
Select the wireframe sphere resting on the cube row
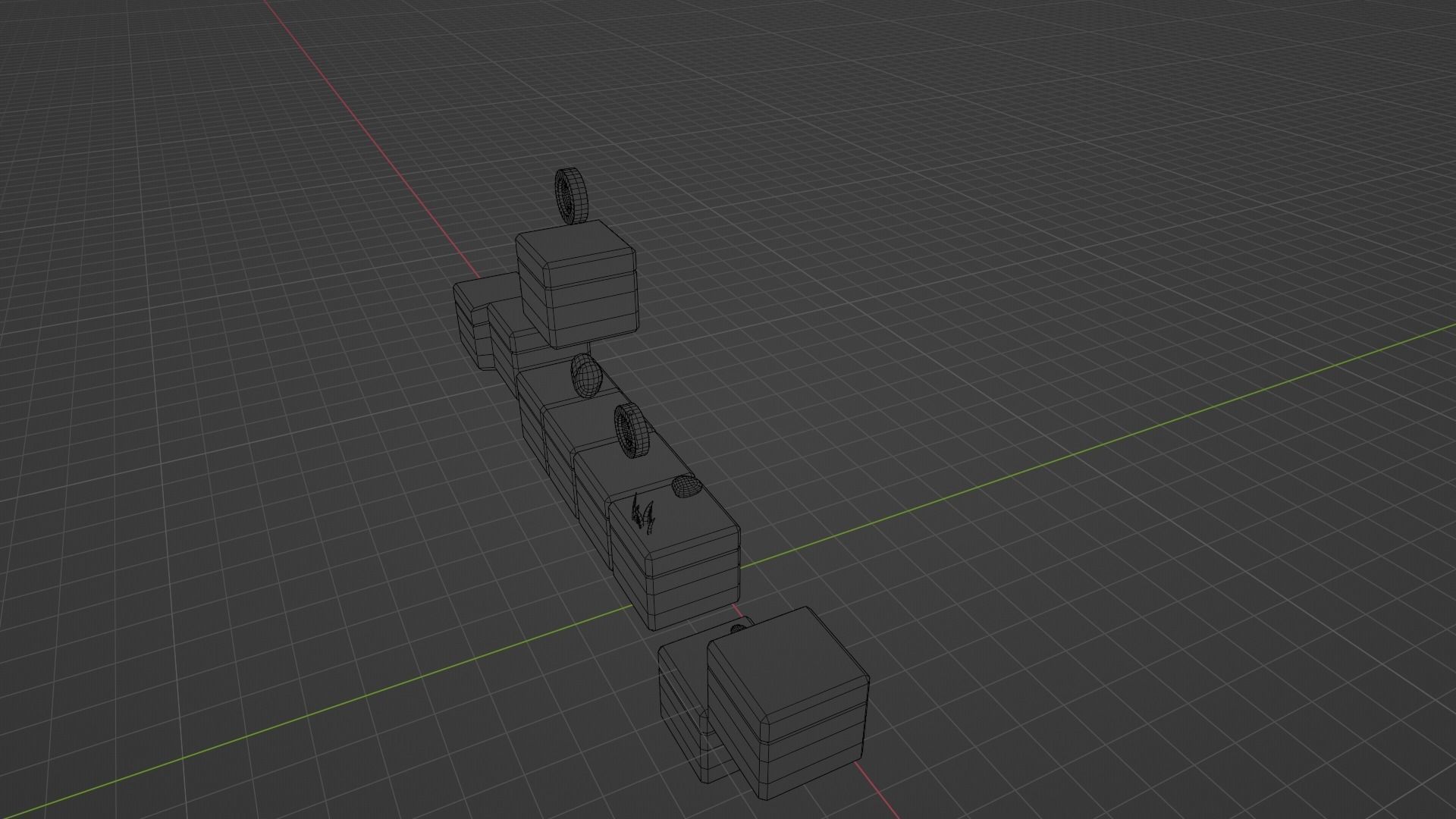(x=586, y=375)
